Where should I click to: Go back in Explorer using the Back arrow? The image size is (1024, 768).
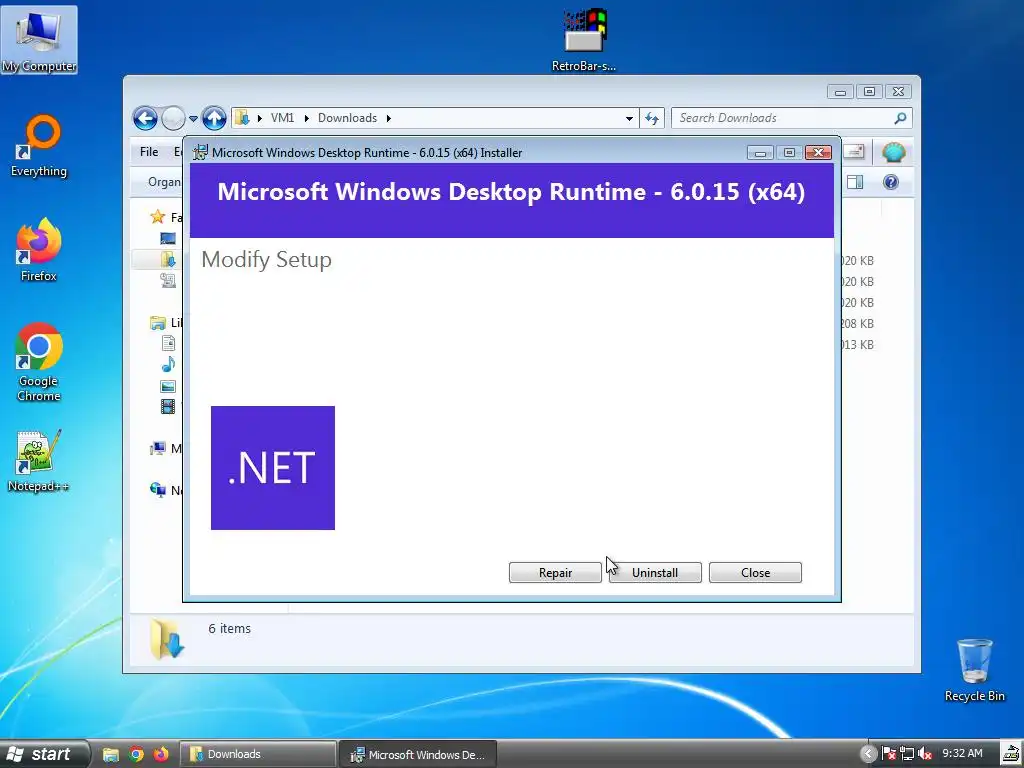point(145,118)
